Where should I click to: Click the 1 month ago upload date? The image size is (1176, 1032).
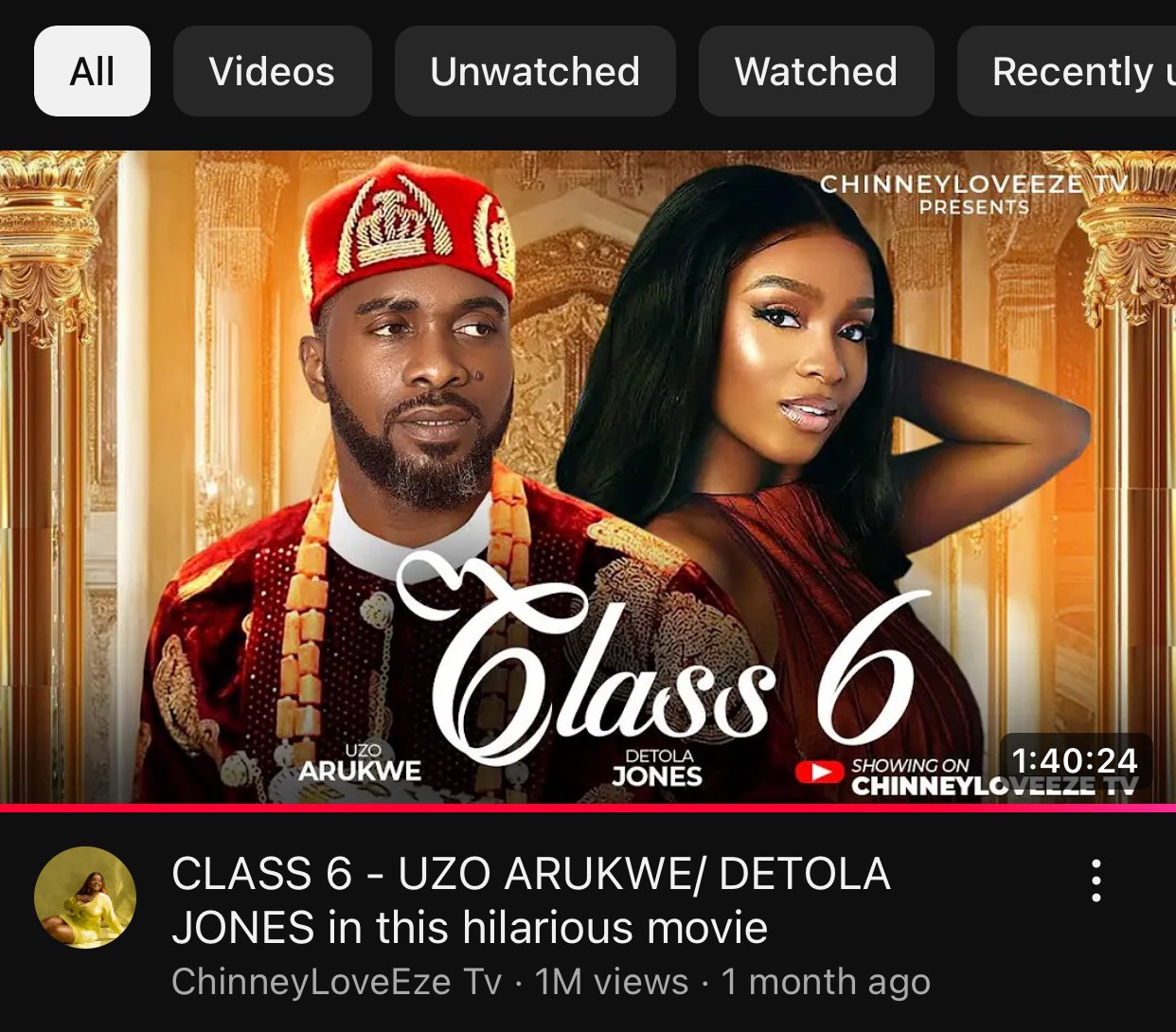[826, 982]
